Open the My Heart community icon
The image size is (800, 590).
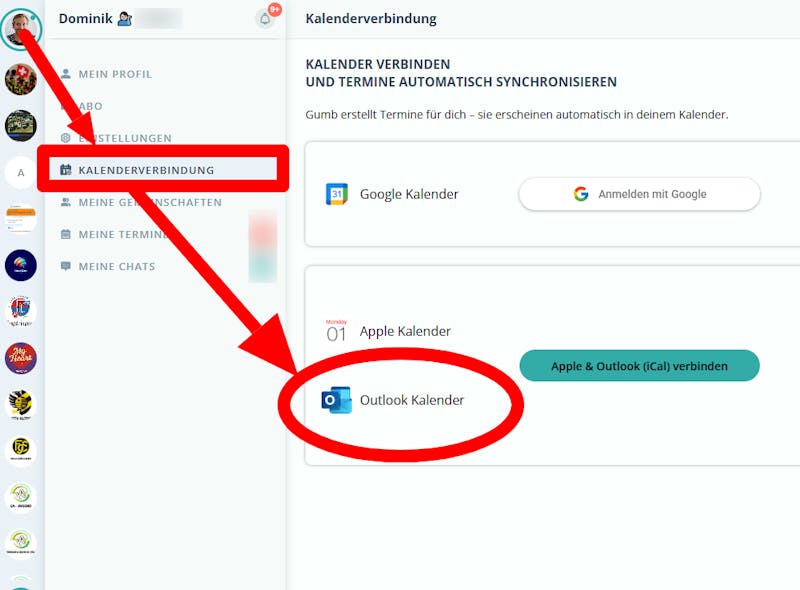(21, 358)
